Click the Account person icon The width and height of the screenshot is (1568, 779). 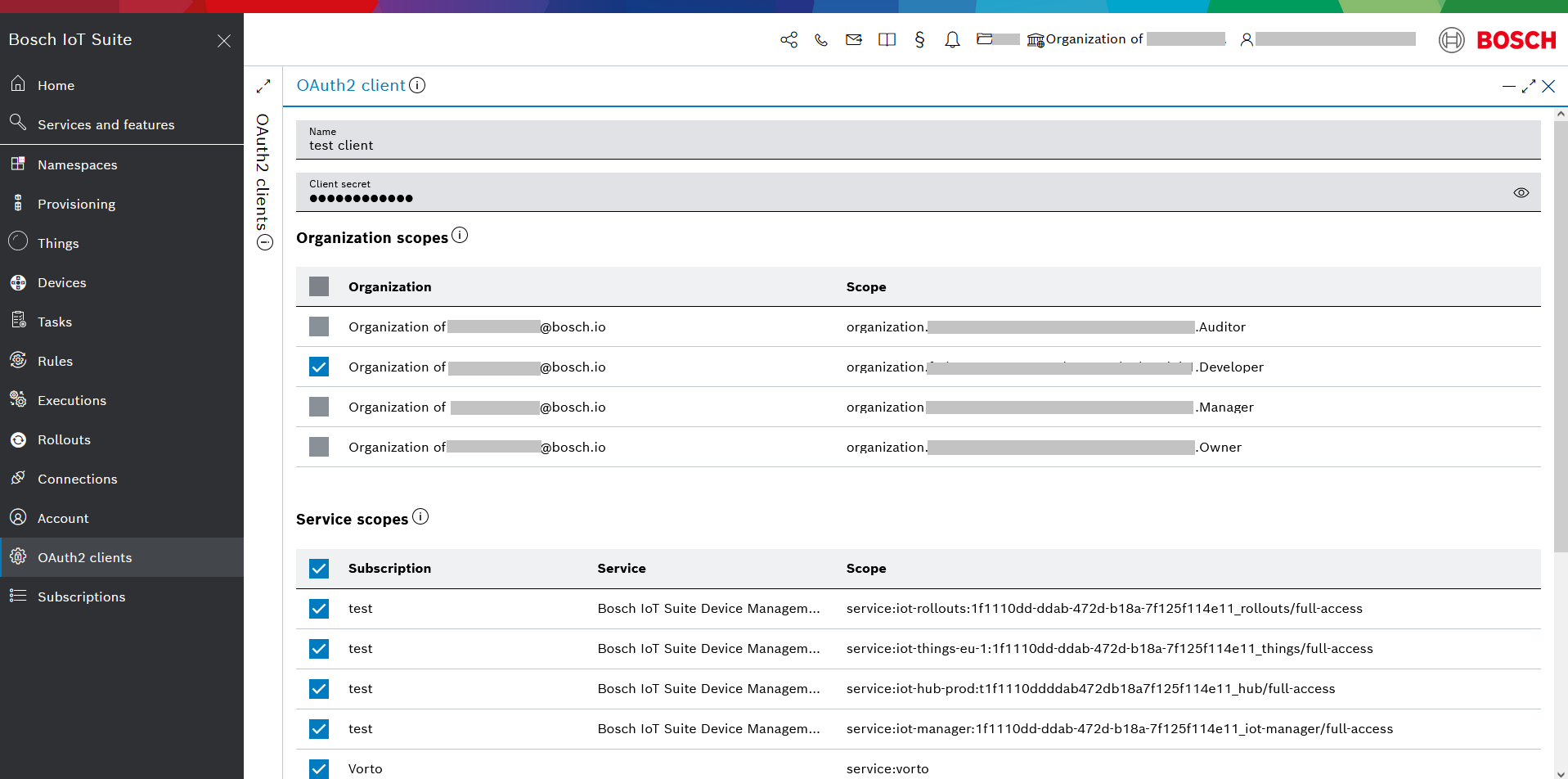coord(18,517)
